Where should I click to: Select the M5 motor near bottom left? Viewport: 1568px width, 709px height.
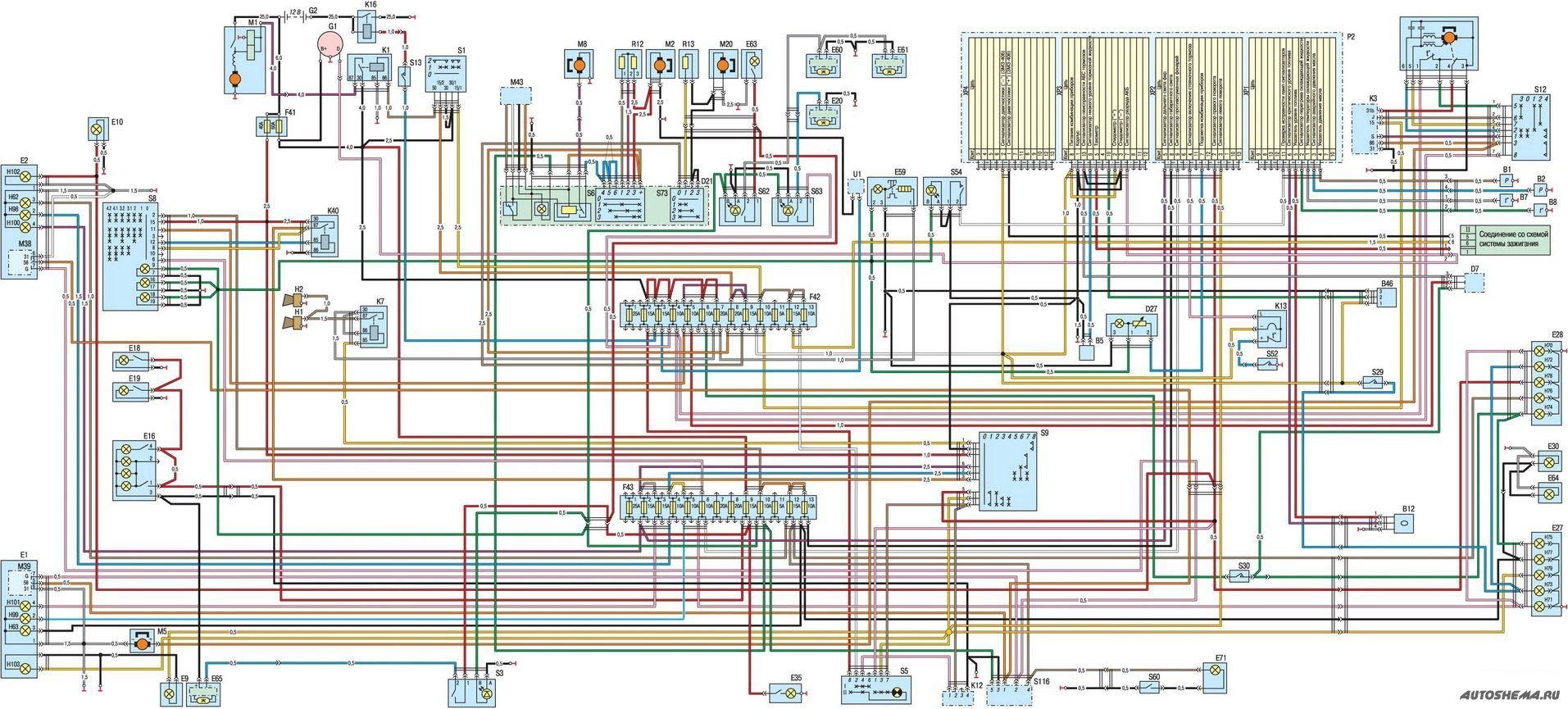pyautogui.click(x=141, y=643)
